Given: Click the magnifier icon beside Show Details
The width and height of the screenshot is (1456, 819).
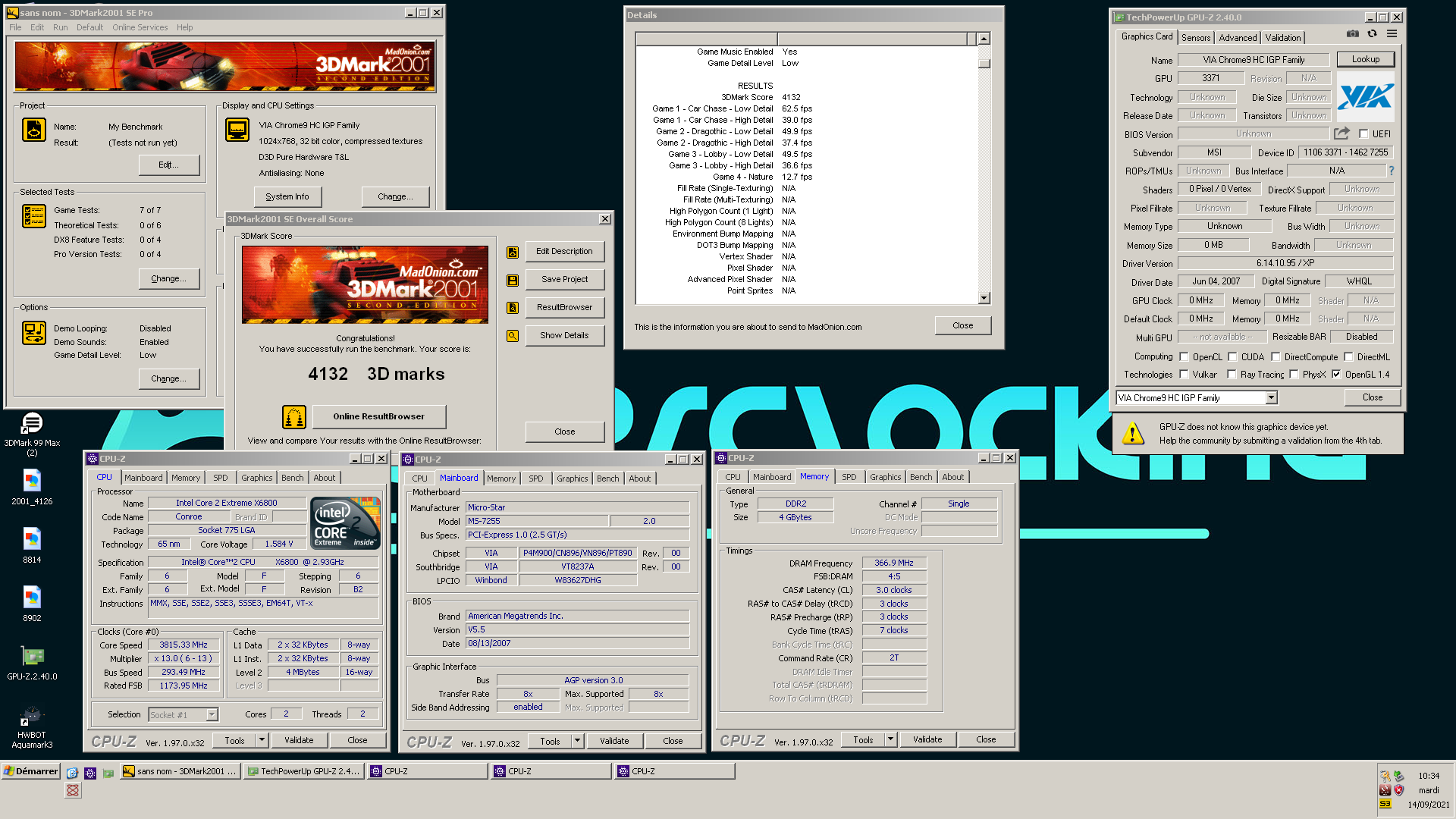Looking at the screenshot, I should point(513,335).
